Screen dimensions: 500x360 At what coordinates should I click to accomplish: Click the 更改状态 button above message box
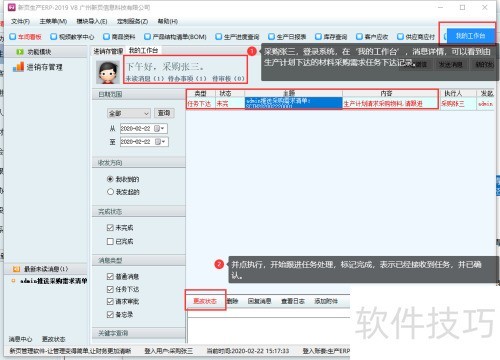pos(205,301)
